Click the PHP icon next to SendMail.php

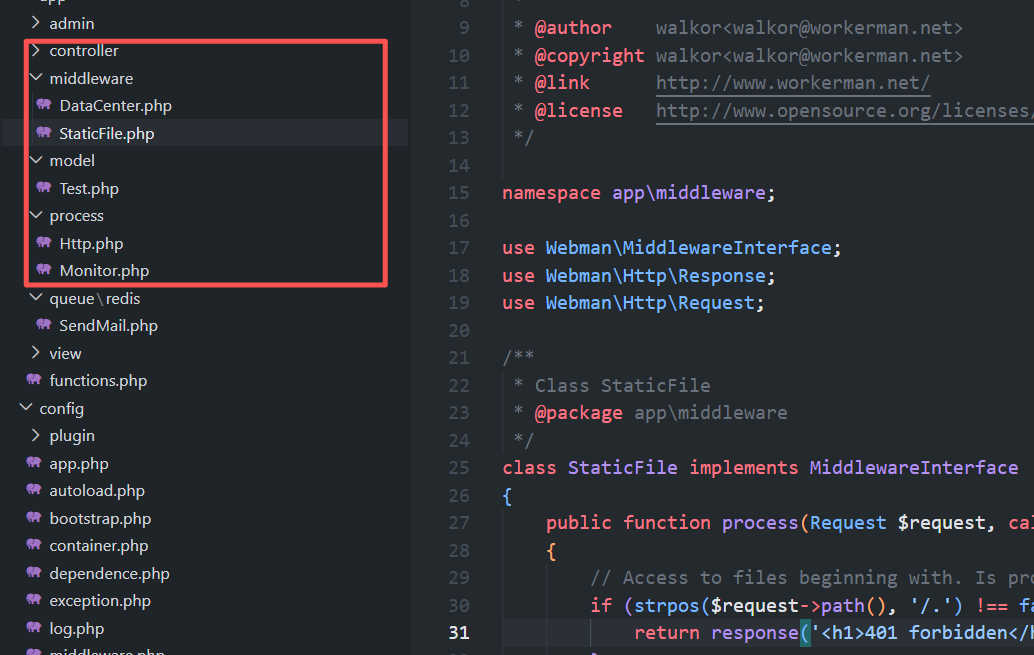pos(44,325)
